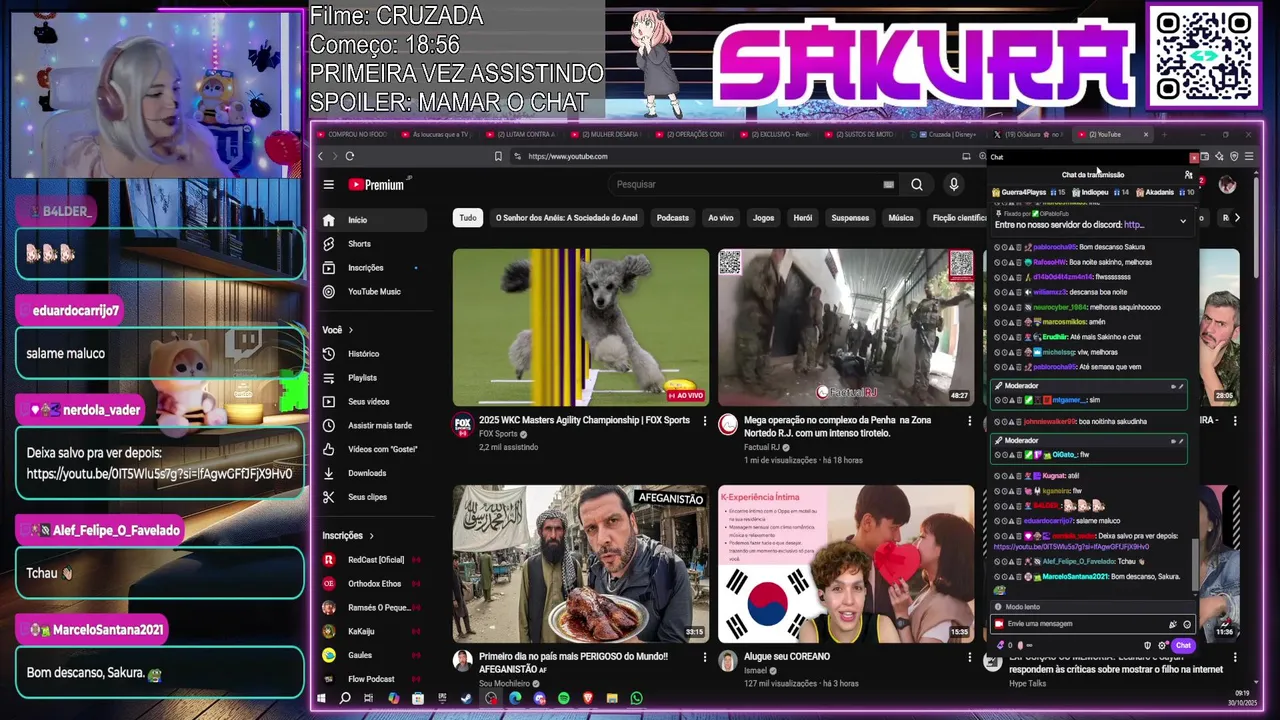Screen dimensions: 1280x720
Task: Switch to the OiSakura X browser tab
Action: point(1029,134)
